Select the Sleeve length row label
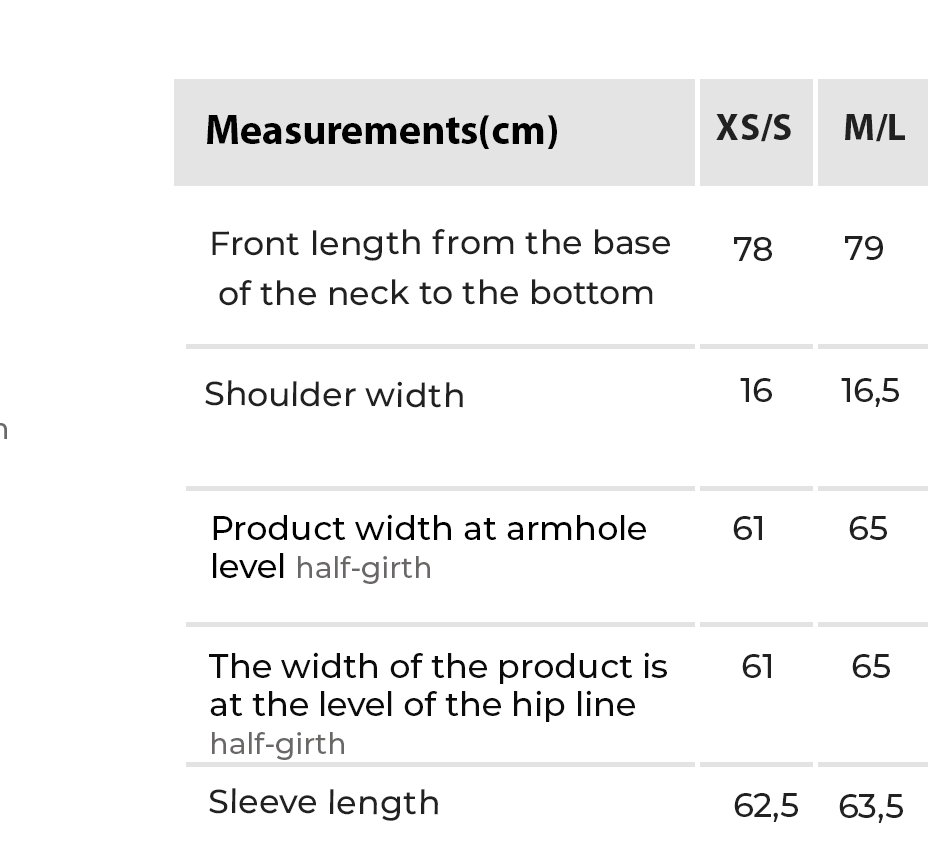931x857 pixels. click(324, 803)
